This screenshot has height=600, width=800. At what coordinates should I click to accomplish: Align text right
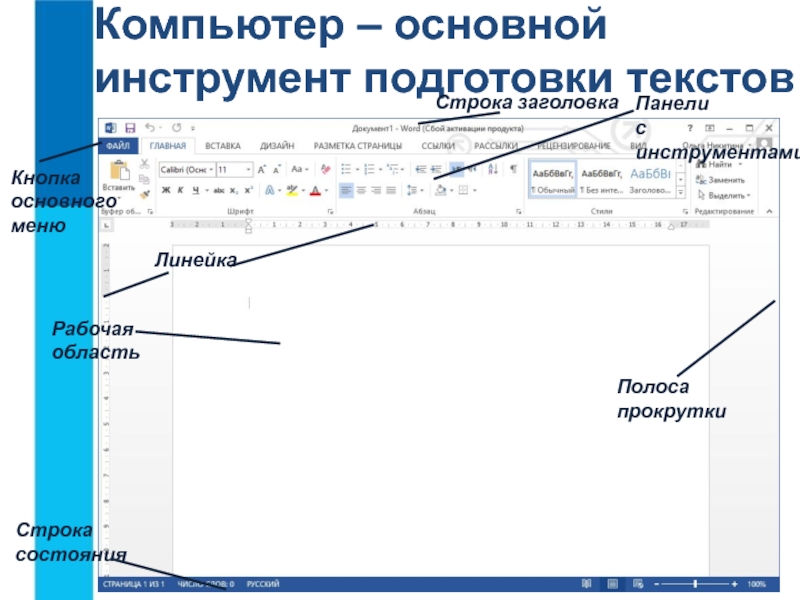[x=376, y=190]
